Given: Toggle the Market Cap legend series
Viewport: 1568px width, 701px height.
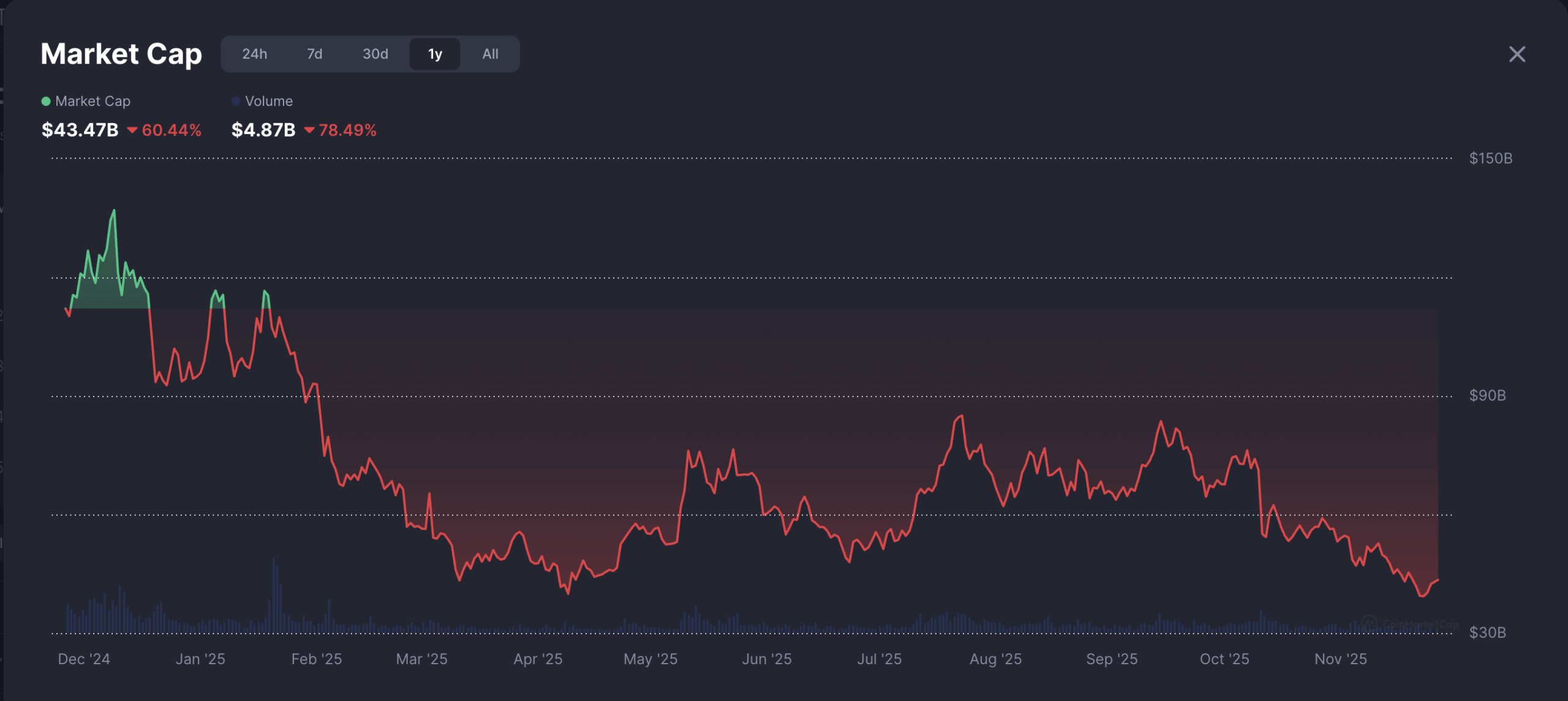Looking at the screenshot, I should point(92,101).
